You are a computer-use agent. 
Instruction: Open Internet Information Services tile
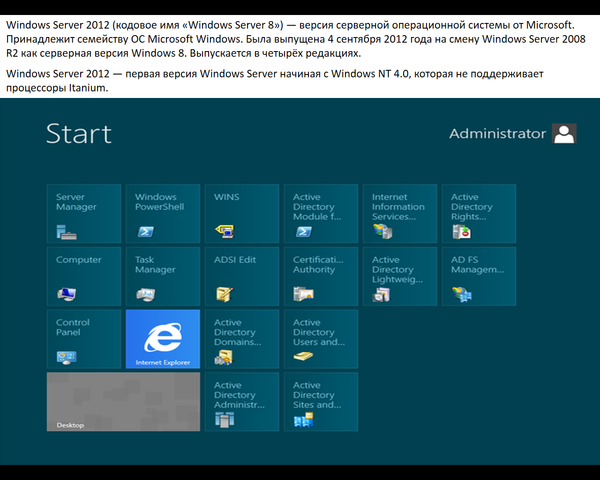[399, 214]
